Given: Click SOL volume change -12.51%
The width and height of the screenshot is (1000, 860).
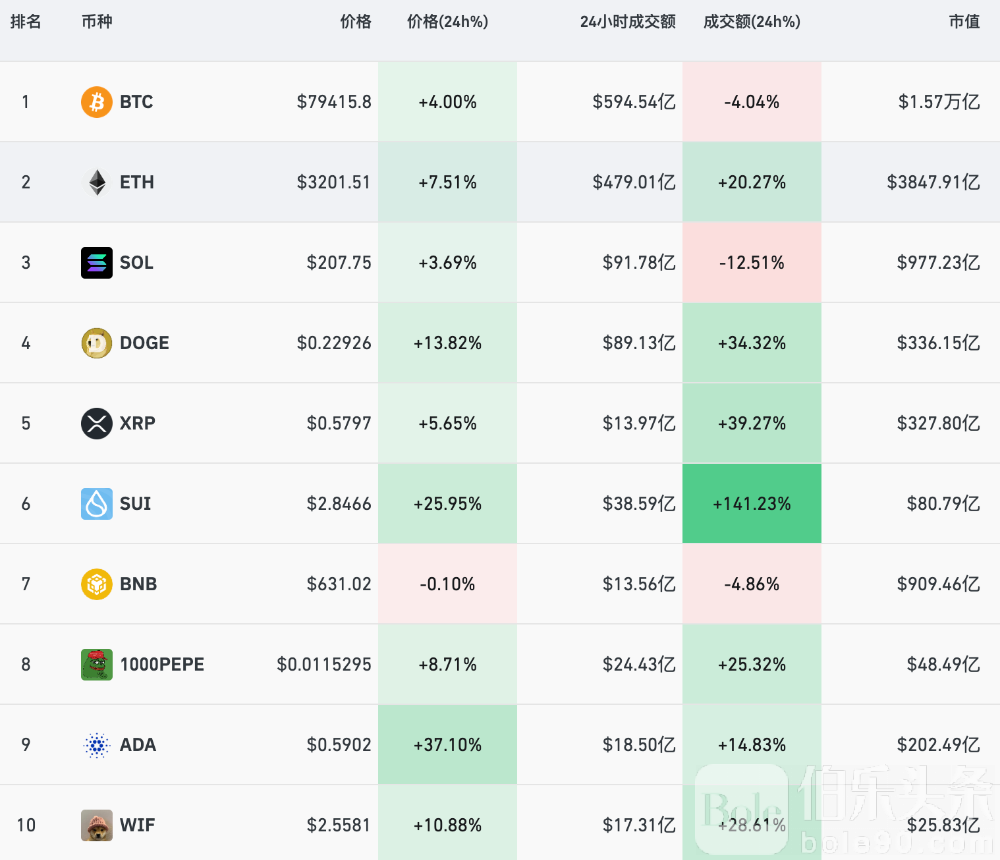Looking at the screenshot, I should tap(752, 263).
